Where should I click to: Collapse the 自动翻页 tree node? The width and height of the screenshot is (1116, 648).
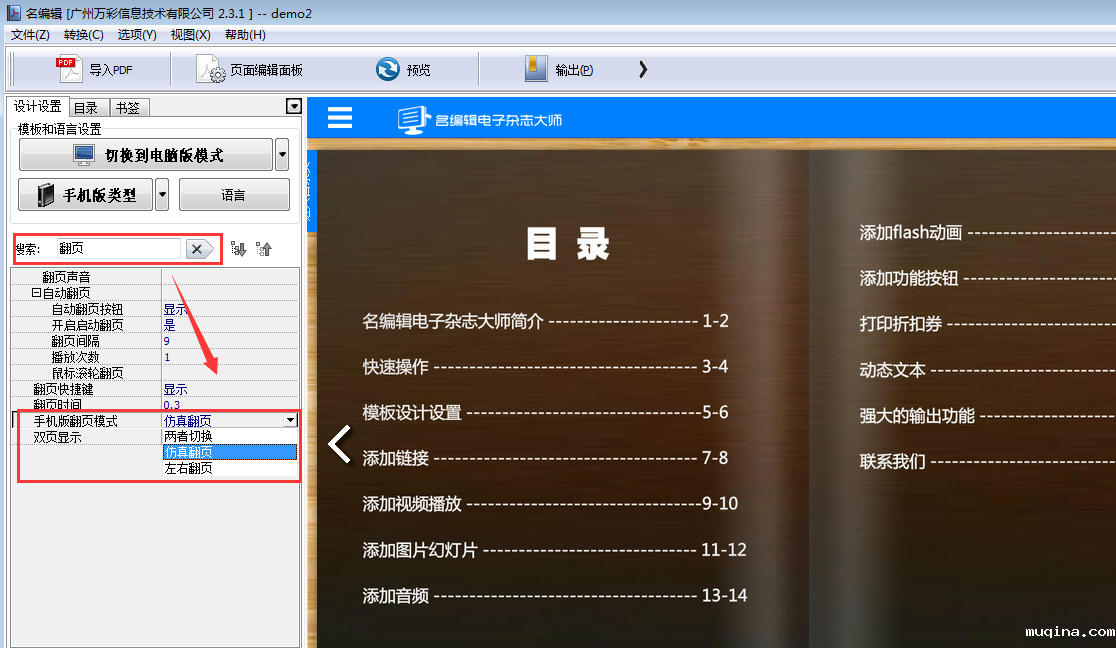[36, 294]
